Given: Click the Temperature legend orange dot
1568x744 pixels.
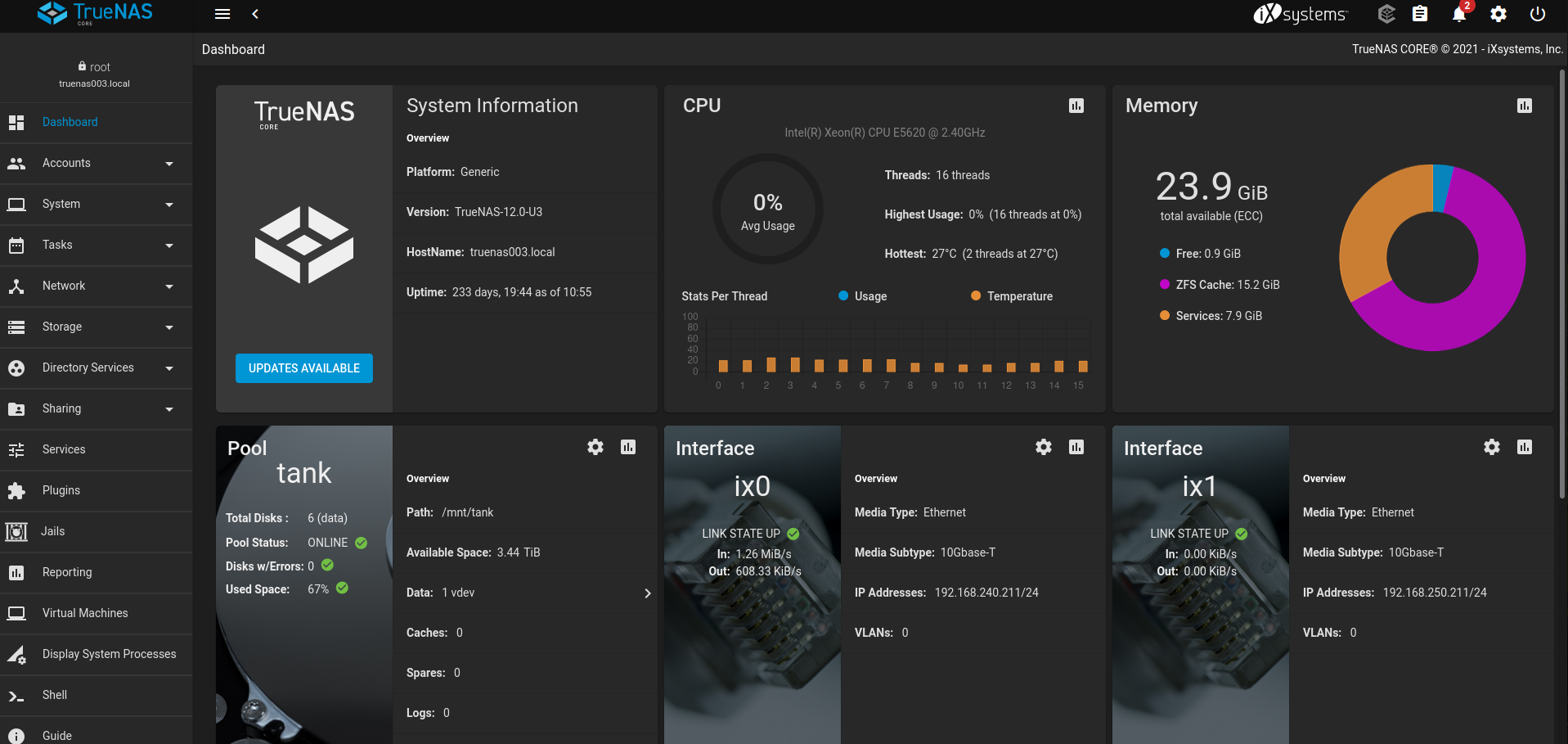Looking at the screenshot, I should pyautogui.click(x=976, y=296).
